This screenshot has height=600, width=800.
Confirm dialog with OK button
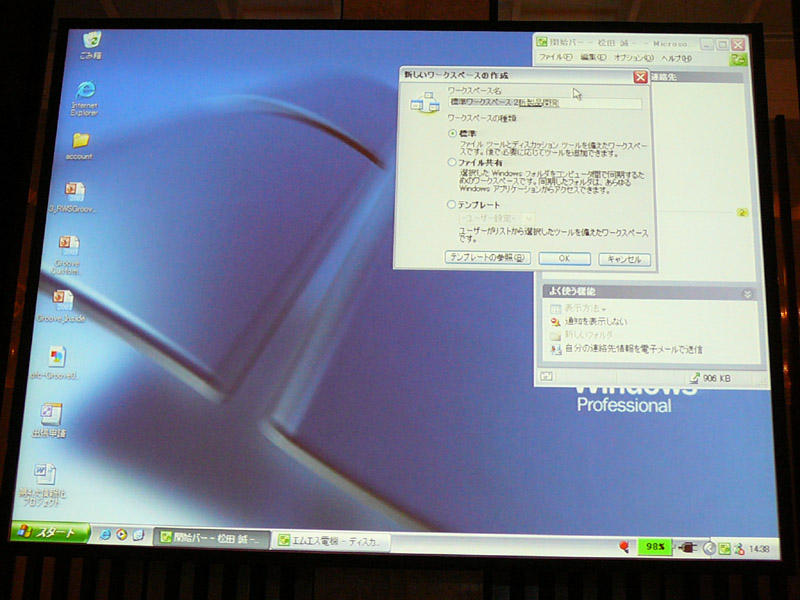(x=564, y=258)
